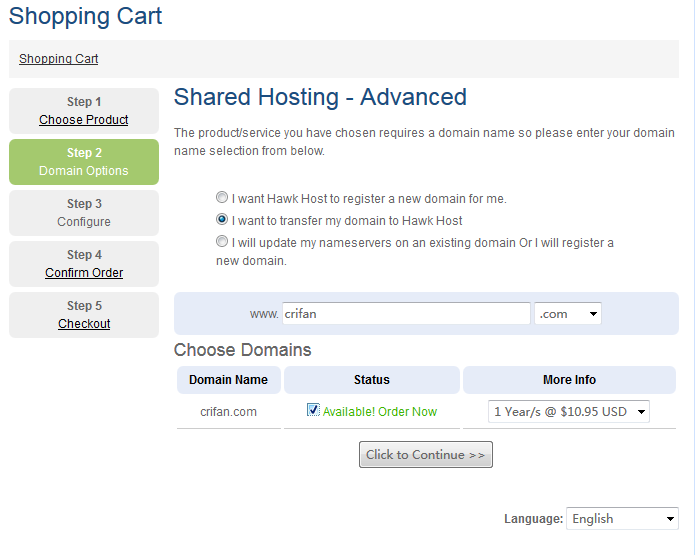Viewport: 695px width, 555px height.
Task: Toggle the crifan.com Available checkbox
Action: pyautogui.click(x=313, y=410)
